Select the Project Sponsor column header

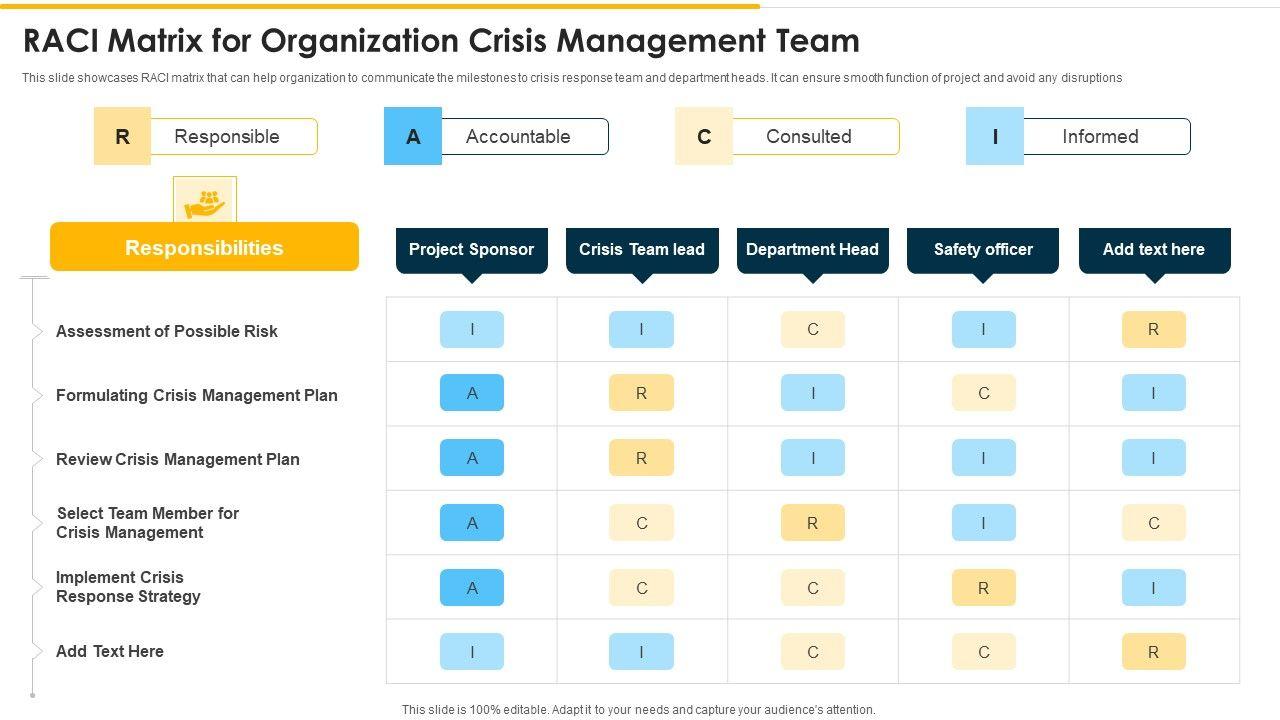click(x=472, y=250)
